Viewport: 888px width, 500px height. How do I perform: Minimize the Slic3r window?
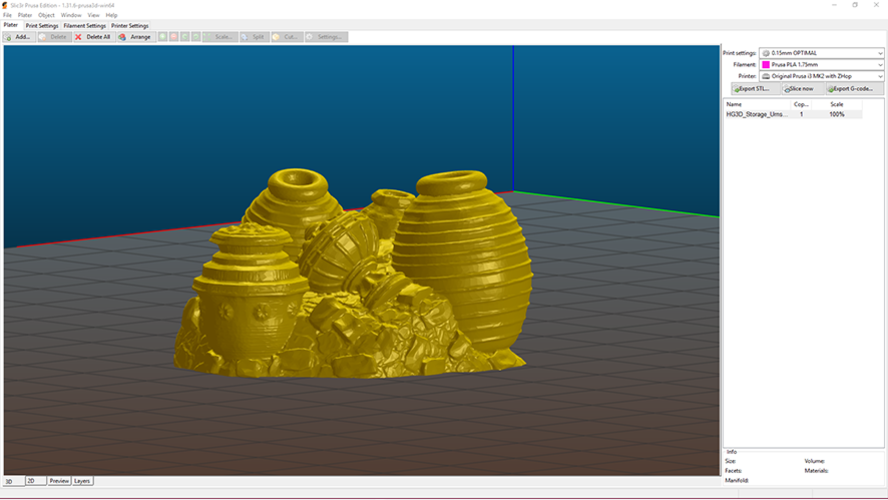click(x=834, y=5)
